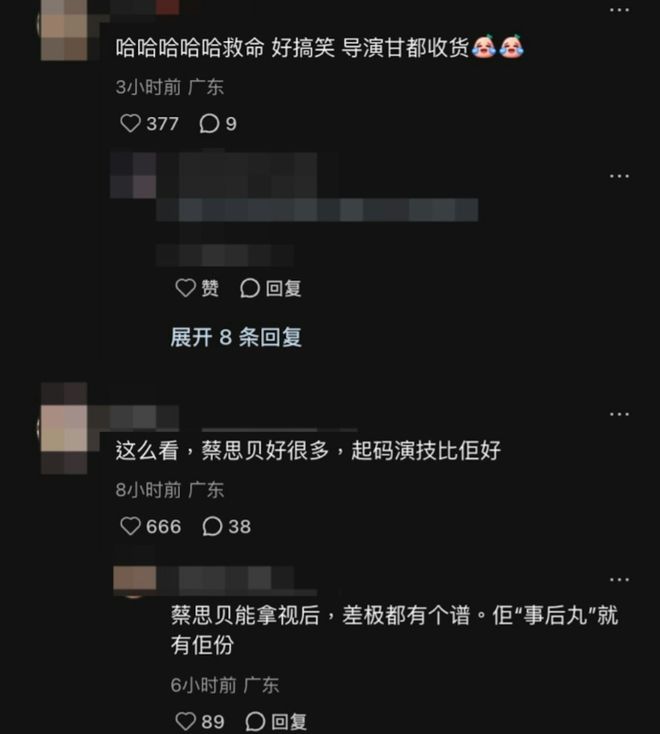Like the reply with 89 likes

(185, 721)
